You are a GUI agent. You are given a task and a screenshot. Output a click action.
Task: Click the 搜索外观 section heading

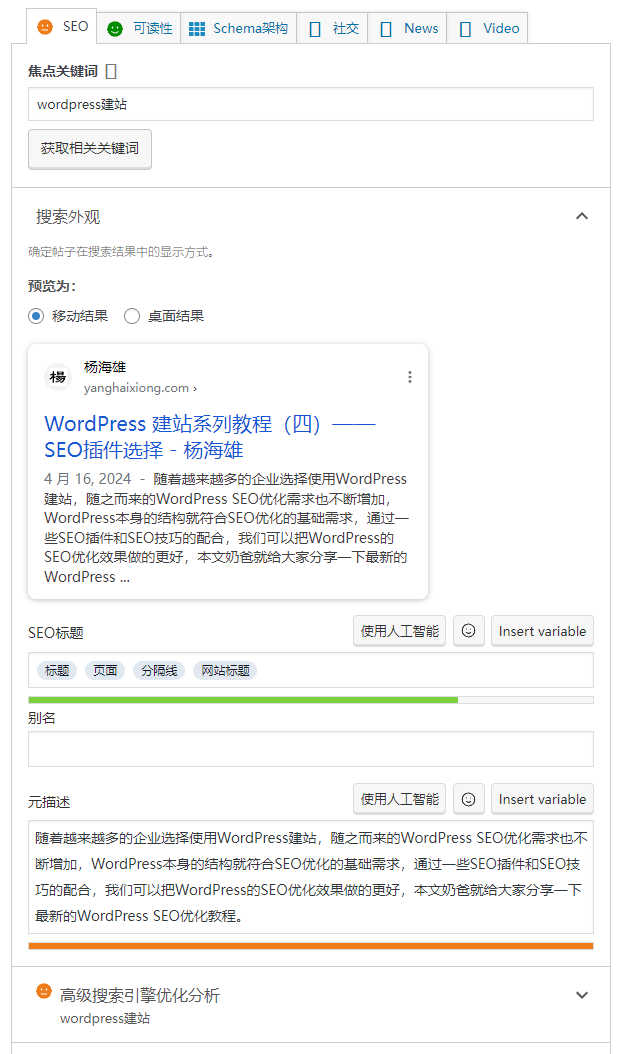[x=68, y=217]
